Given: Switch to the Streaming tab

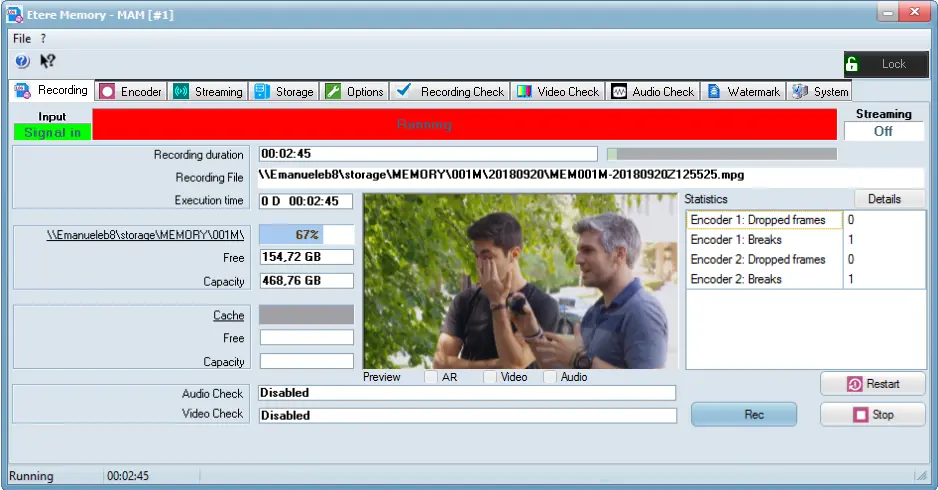Looking at the screenshot, I should coord(208,91).
